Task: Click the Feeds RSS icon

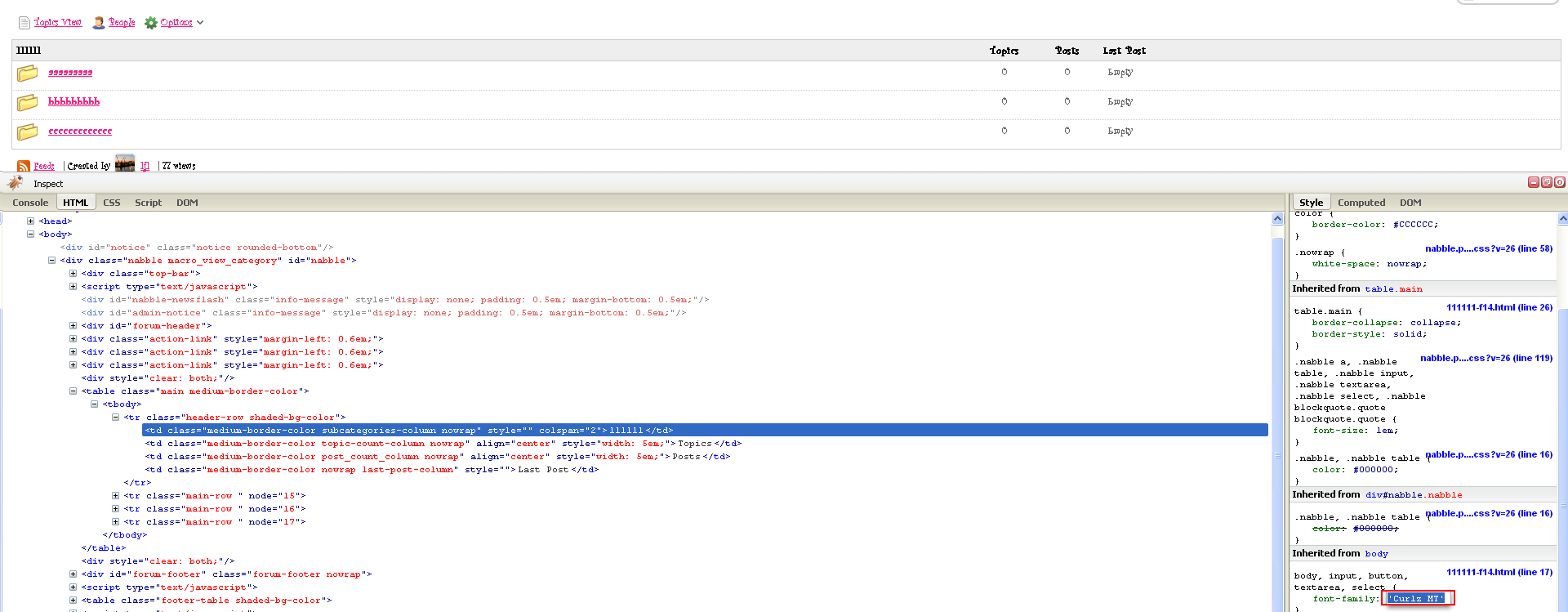Action: (x=24, y=166)
